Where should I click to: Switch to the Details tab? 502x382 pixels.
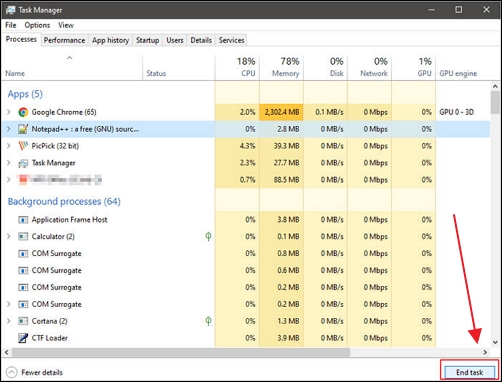tap(201, 40)
